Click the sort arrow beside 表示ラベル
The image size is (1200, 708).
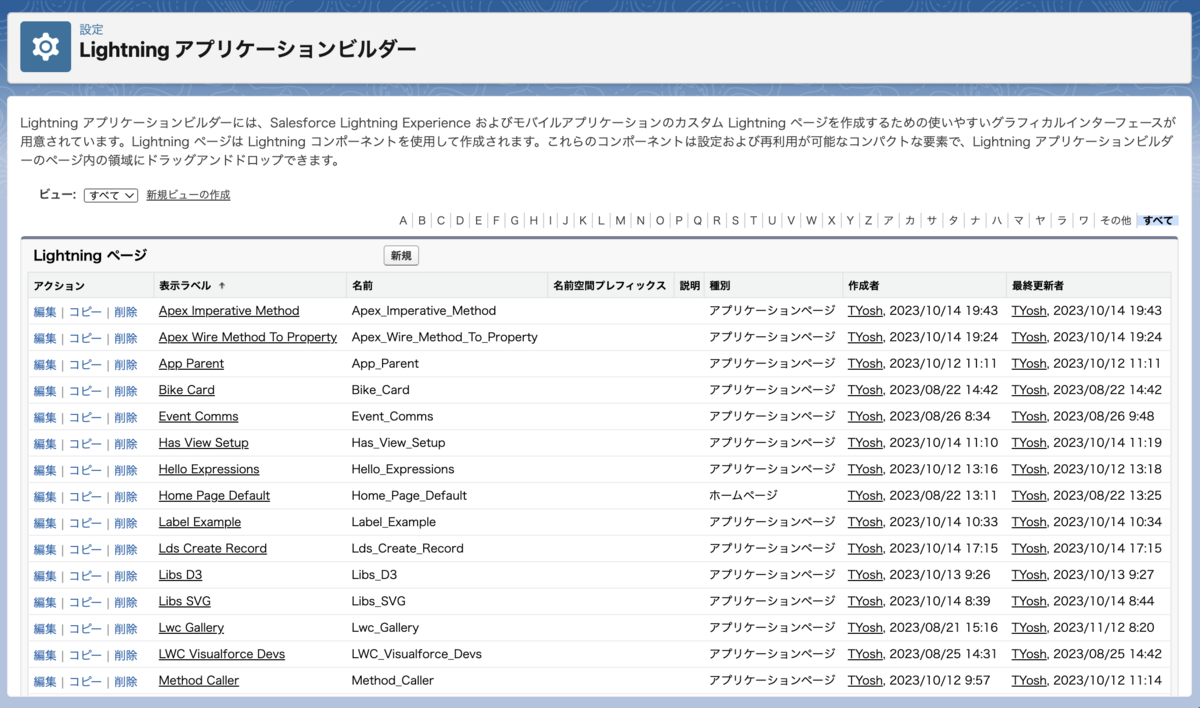[x=222, y=286]
